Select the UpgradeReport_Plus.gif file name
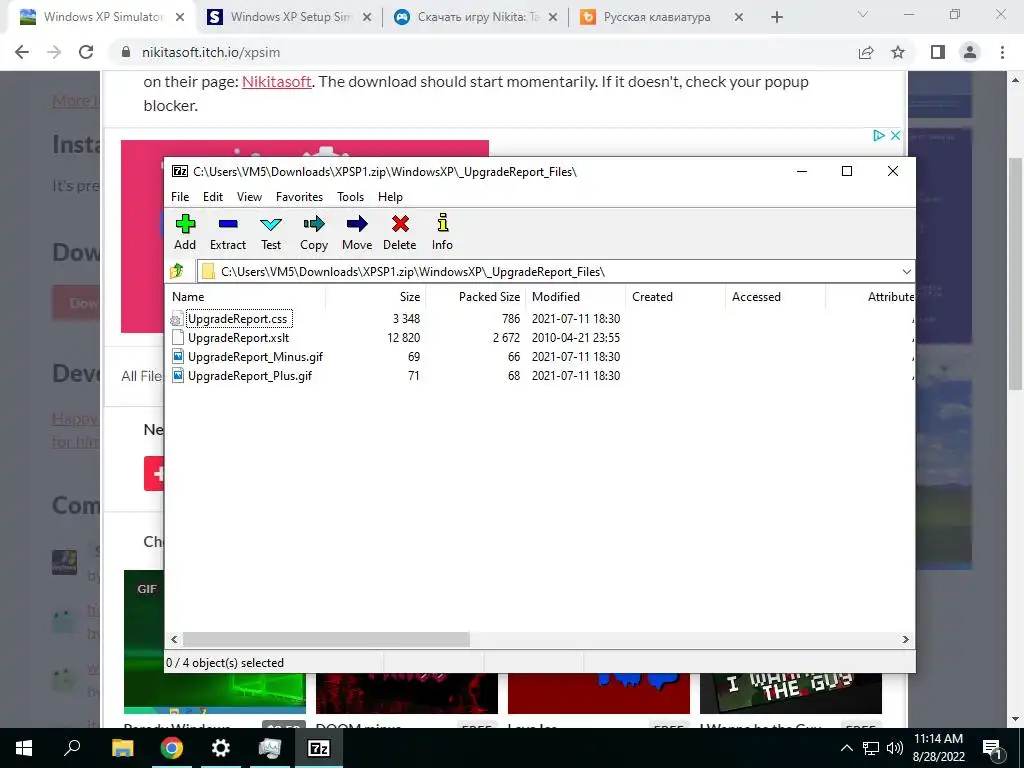Screen dimensions: 1024x768 click(x=249, y=376)
